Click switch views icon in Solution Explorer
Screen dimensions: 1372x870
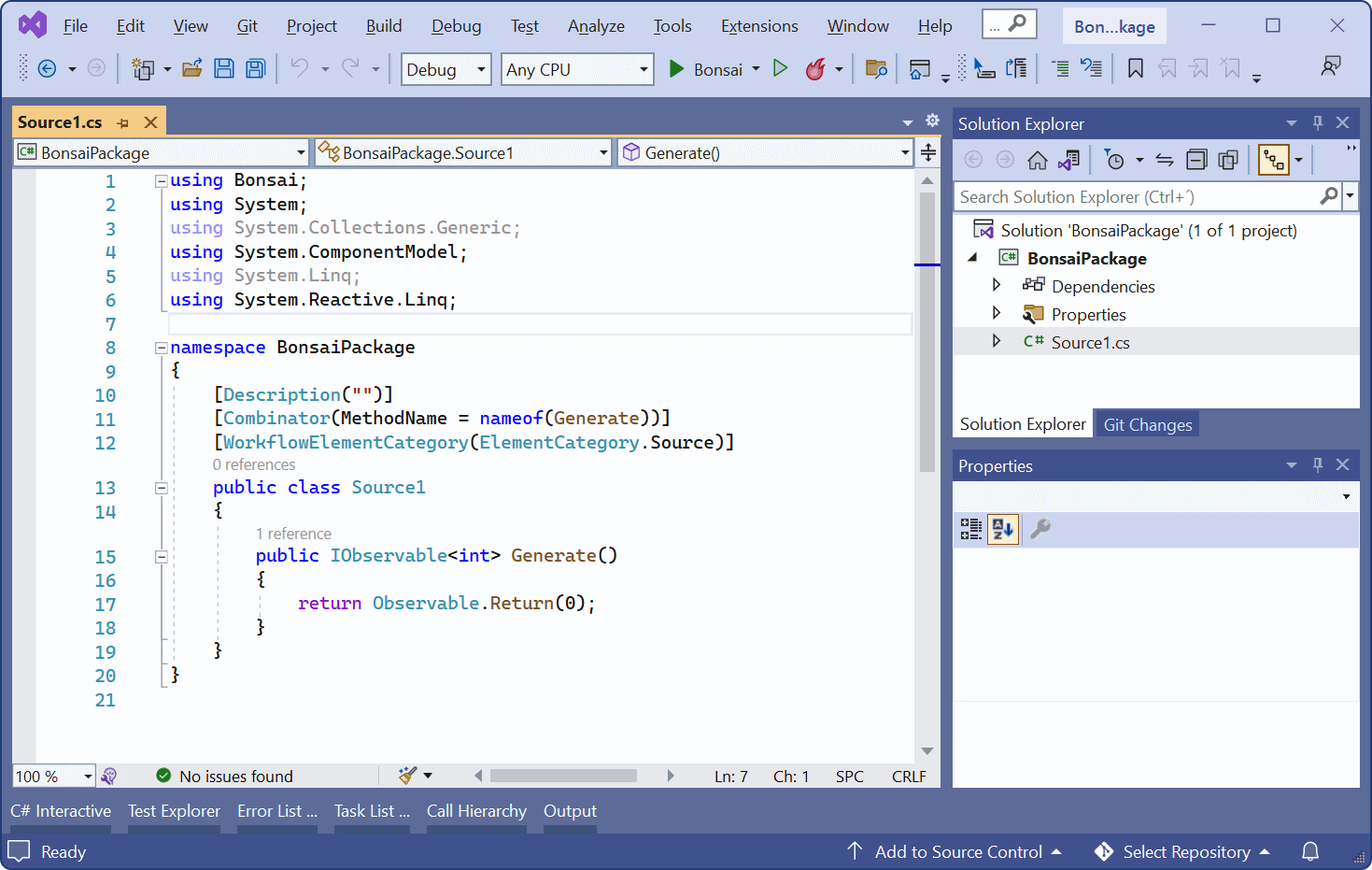point(1069,161)
